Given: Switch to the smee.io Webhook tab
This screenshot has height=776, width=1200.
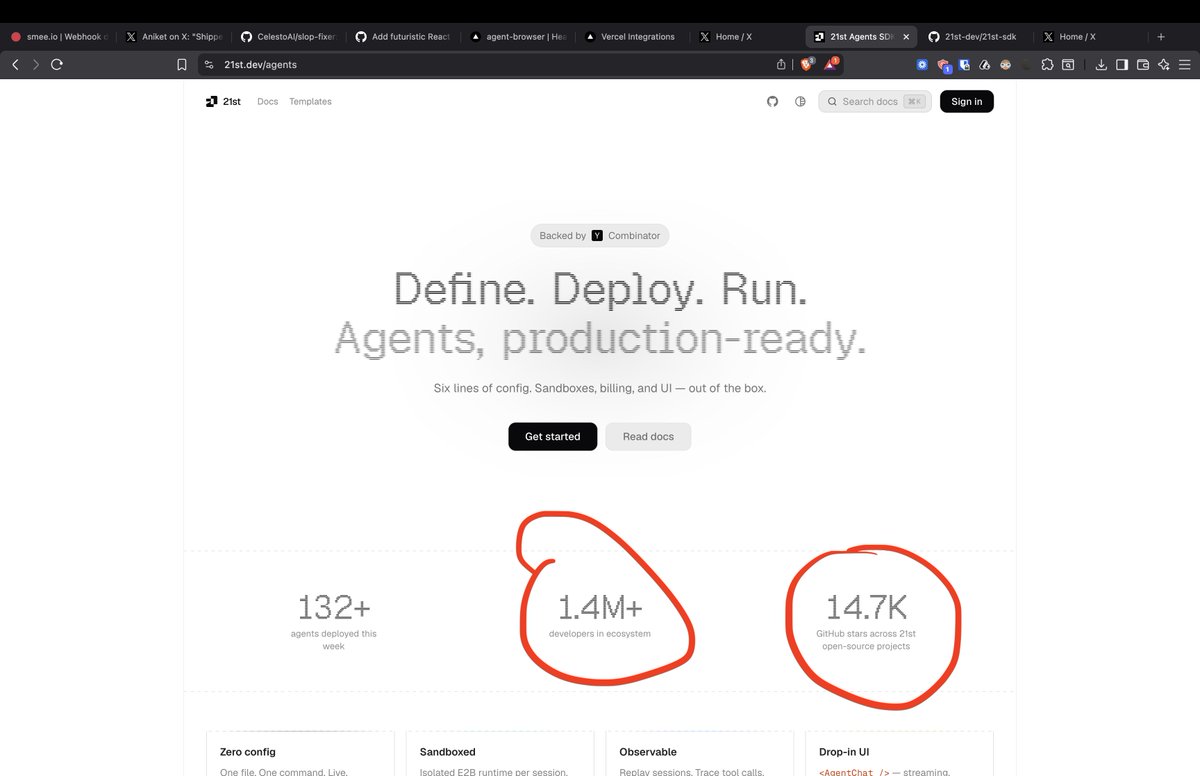Looking at the screenshot, I should pos(59,37).
